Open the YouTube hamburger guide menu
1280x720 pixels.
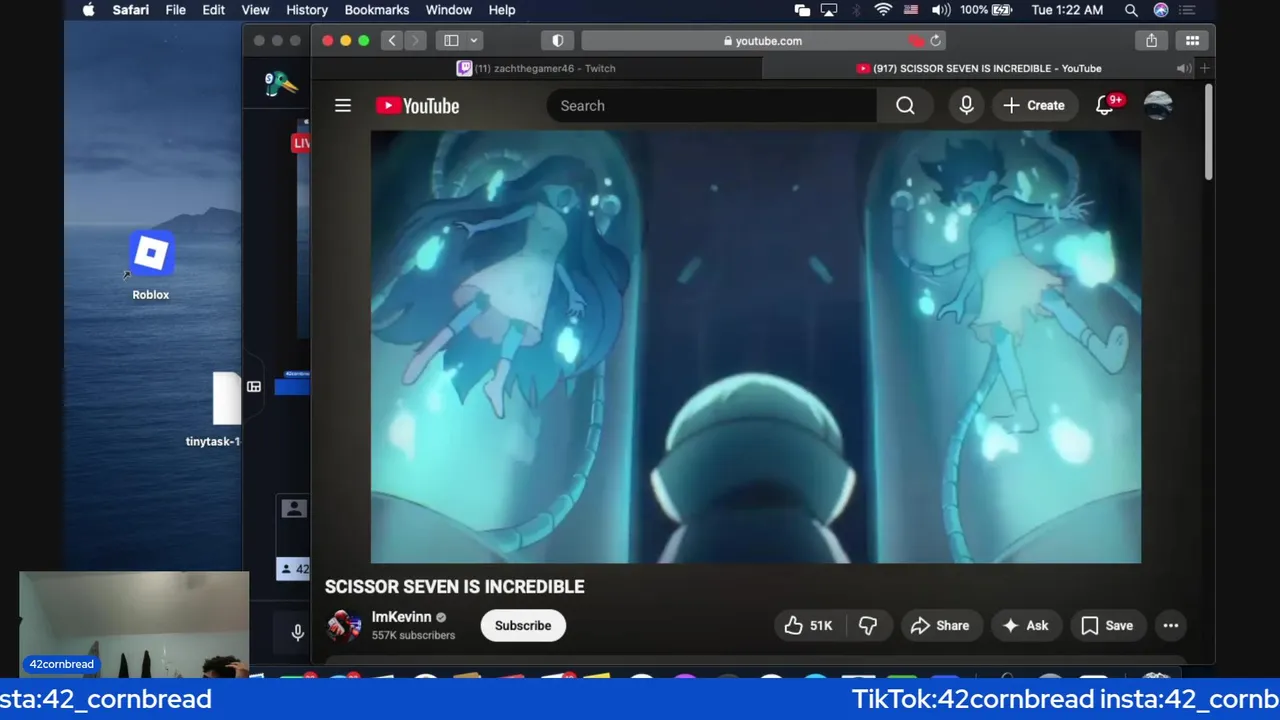tap(343, 105)
